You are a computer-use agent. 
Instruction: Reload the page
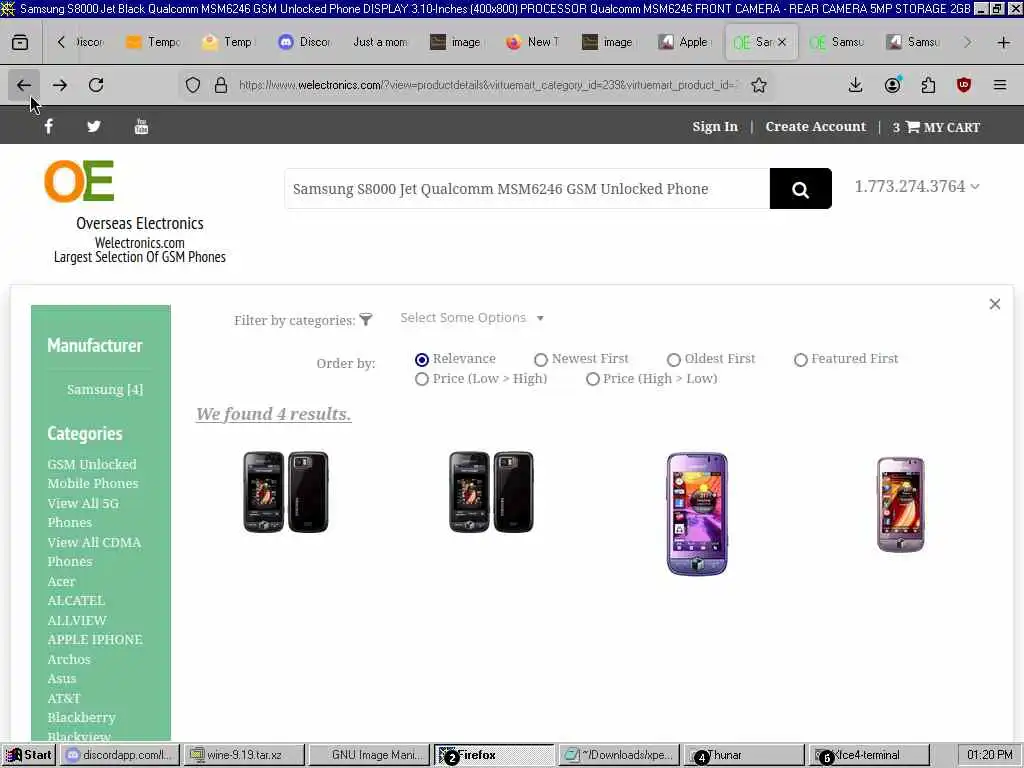tap(96, 85)
